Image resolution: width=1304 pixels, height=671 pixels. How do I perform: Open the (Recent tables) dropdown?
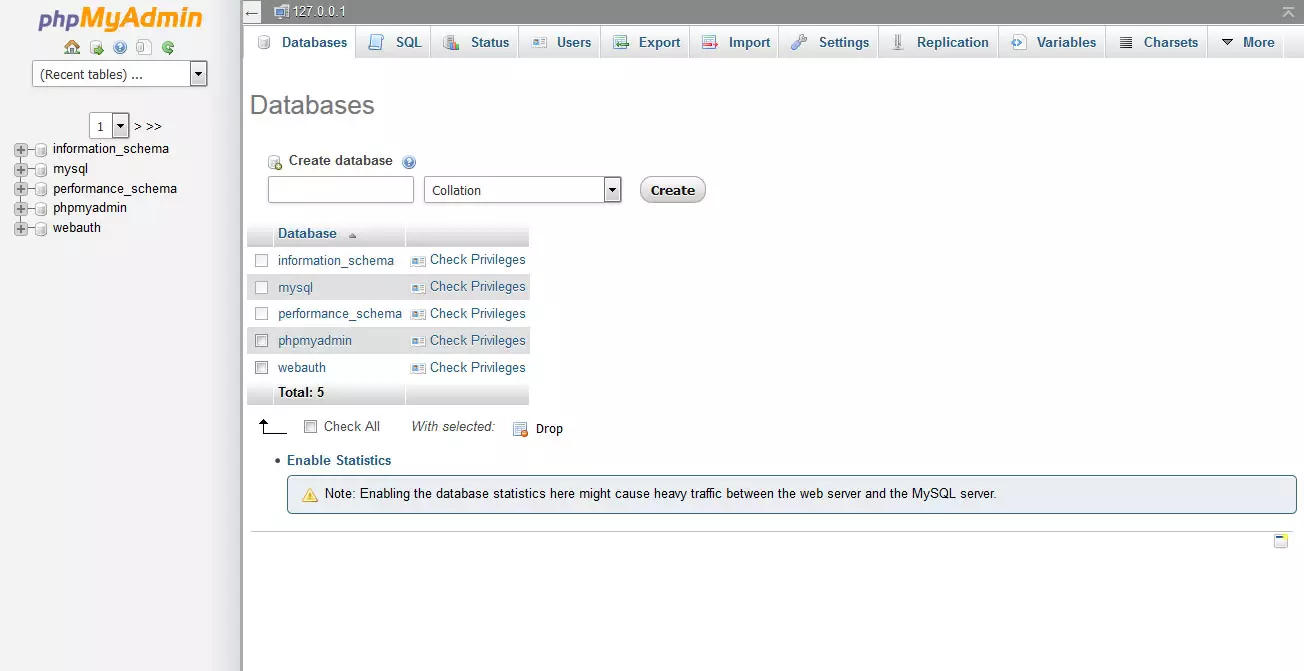[120, 74]
